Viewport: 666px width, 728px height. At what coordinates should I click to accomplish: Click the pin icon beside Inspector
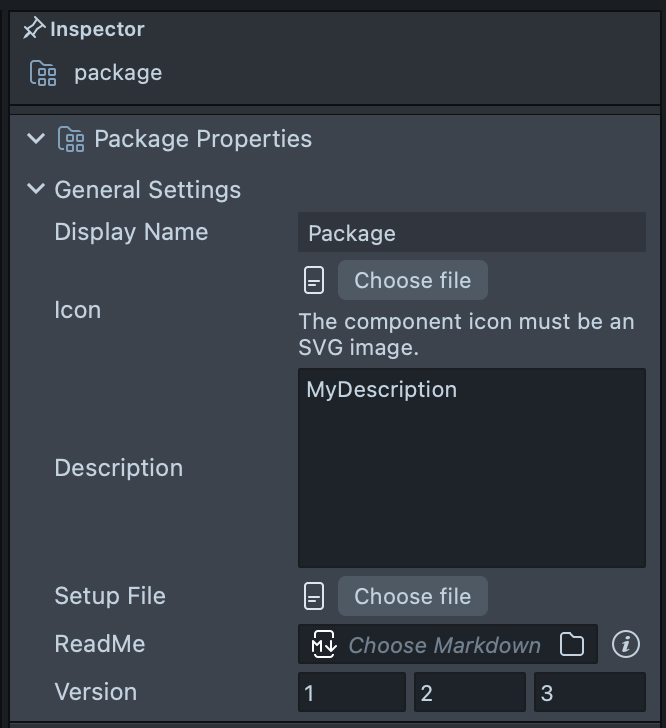tap(34, 29)
